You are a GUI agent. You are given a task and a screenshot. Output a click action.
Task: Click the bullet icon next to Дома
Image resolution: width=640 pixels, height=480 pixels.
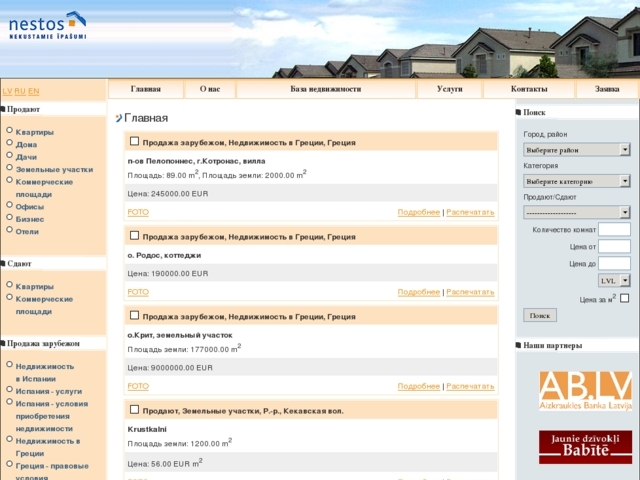point(10,143)
